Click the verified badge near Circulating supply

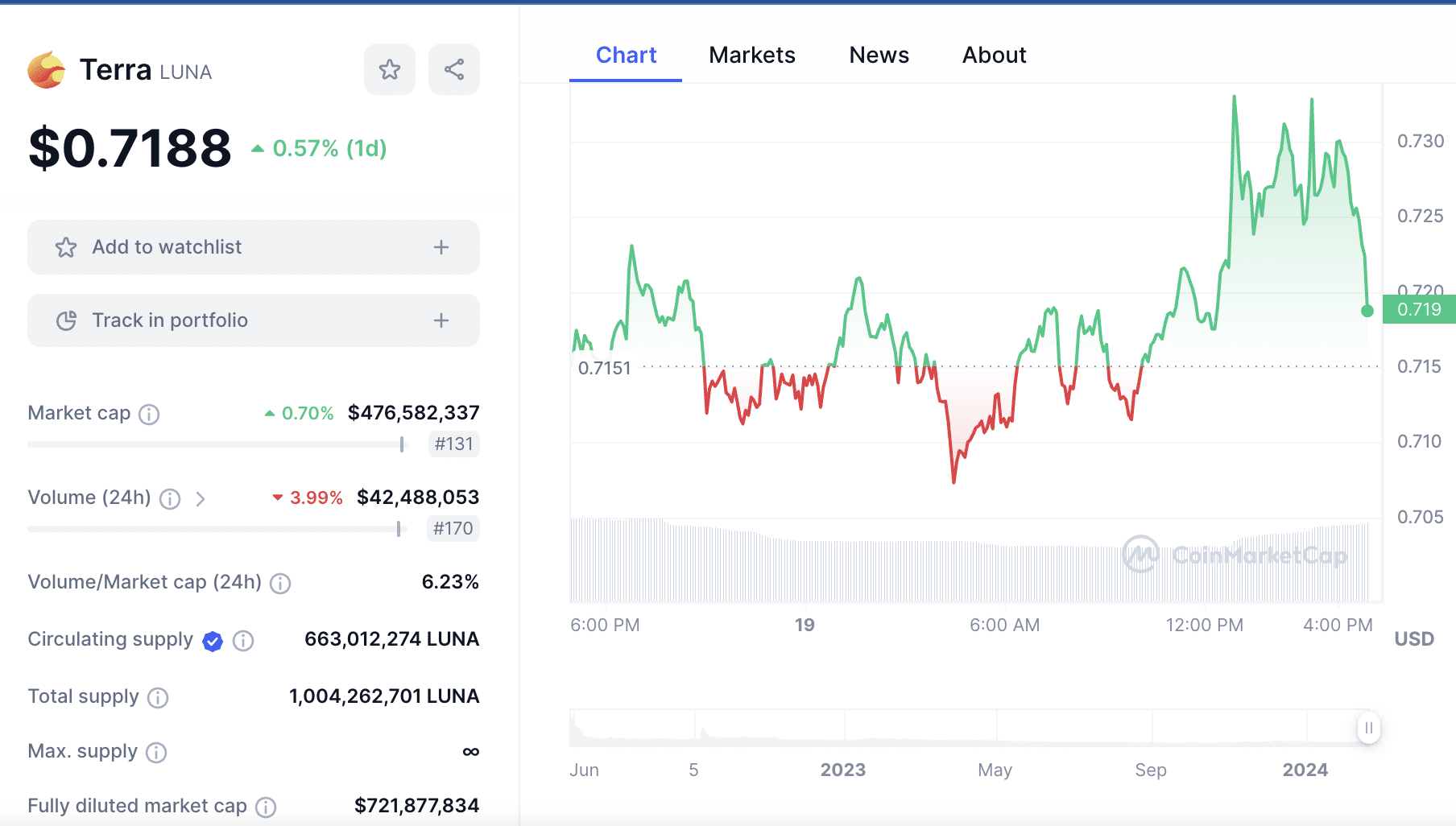pyautogui.click(x=213, y=641)
